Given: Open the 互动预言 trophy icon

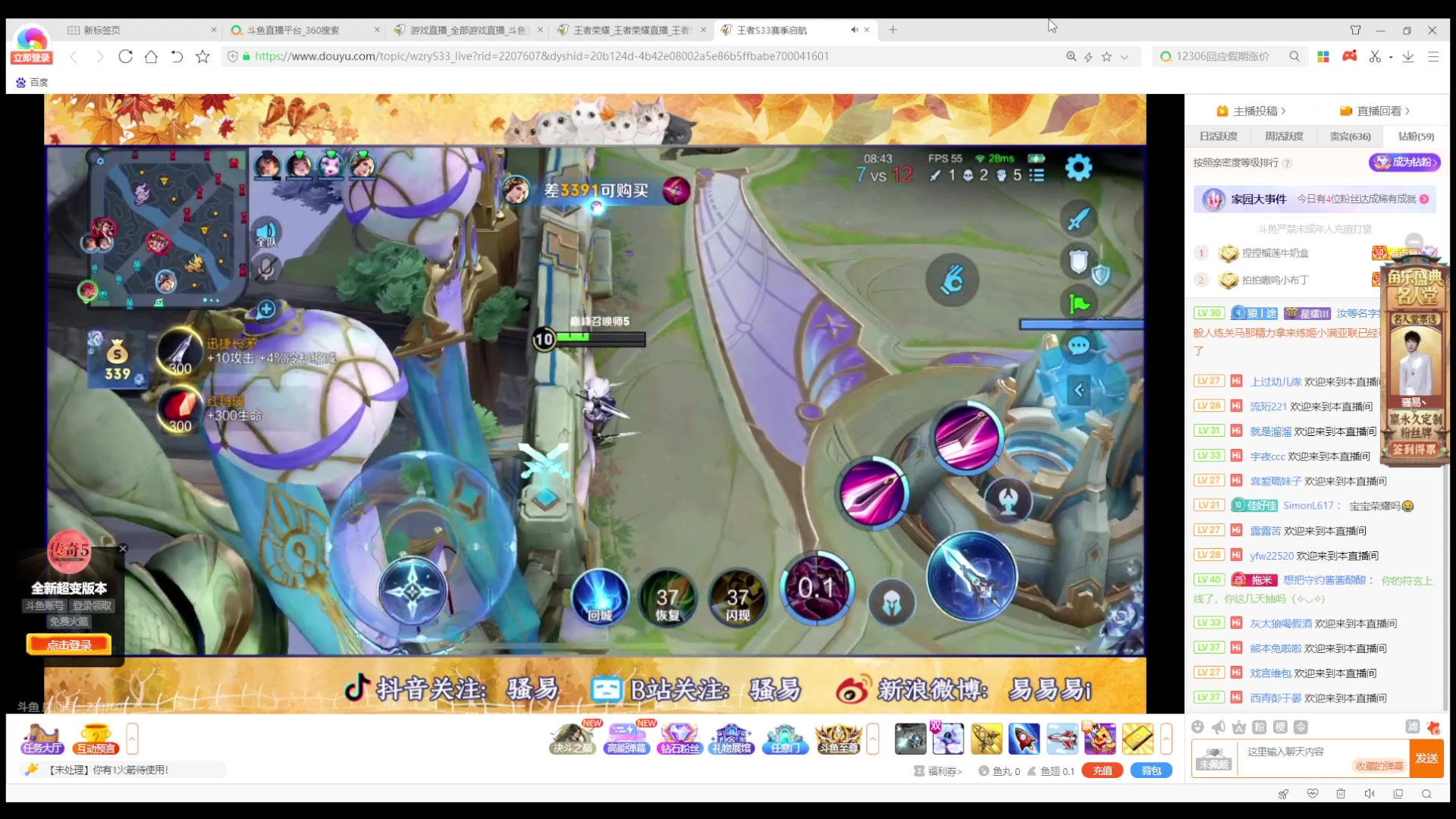Looking at the screenshot, I should coord(96,739).
